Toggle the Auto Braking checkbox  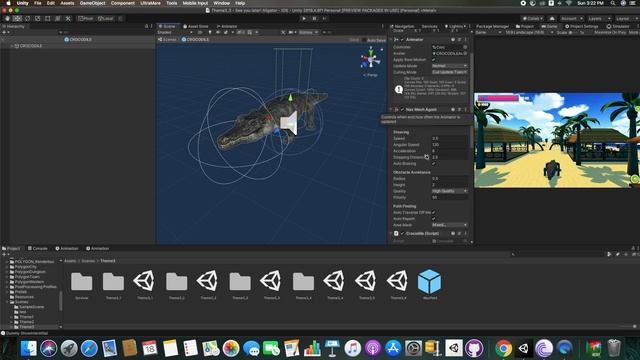433,163
